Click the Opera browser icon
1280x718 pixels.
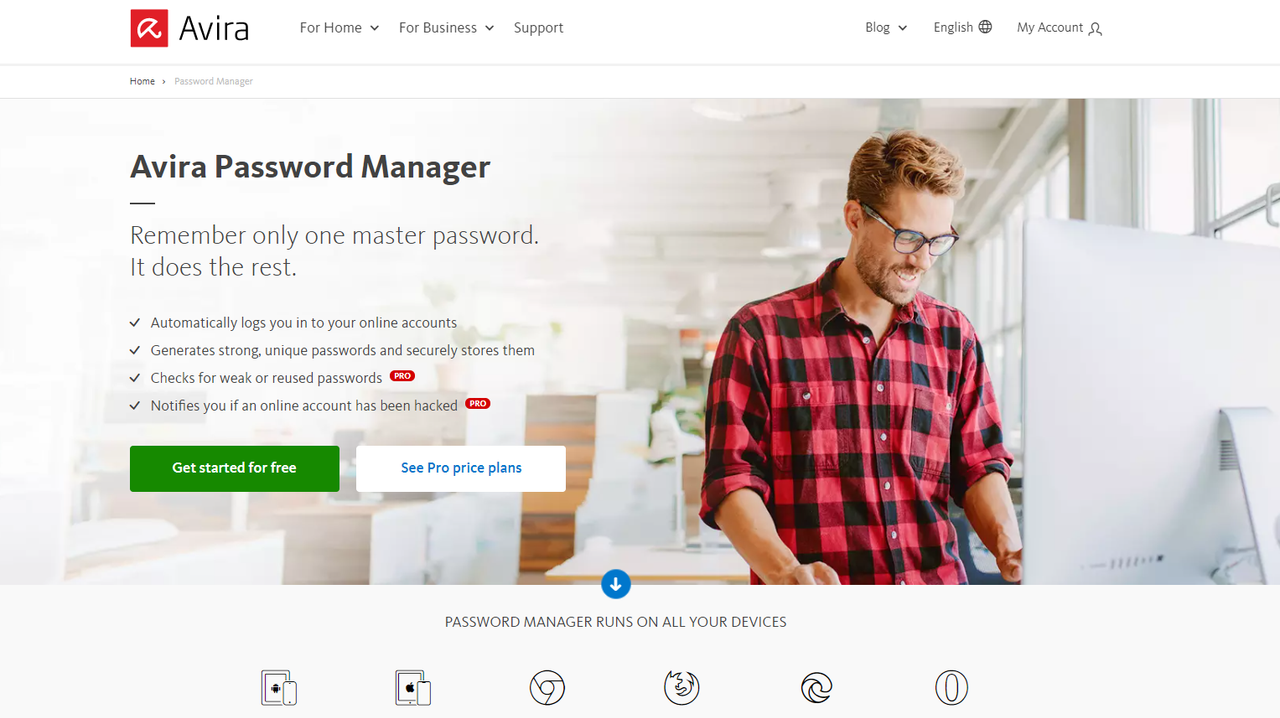pyautogui.click(x=951, y=688)
